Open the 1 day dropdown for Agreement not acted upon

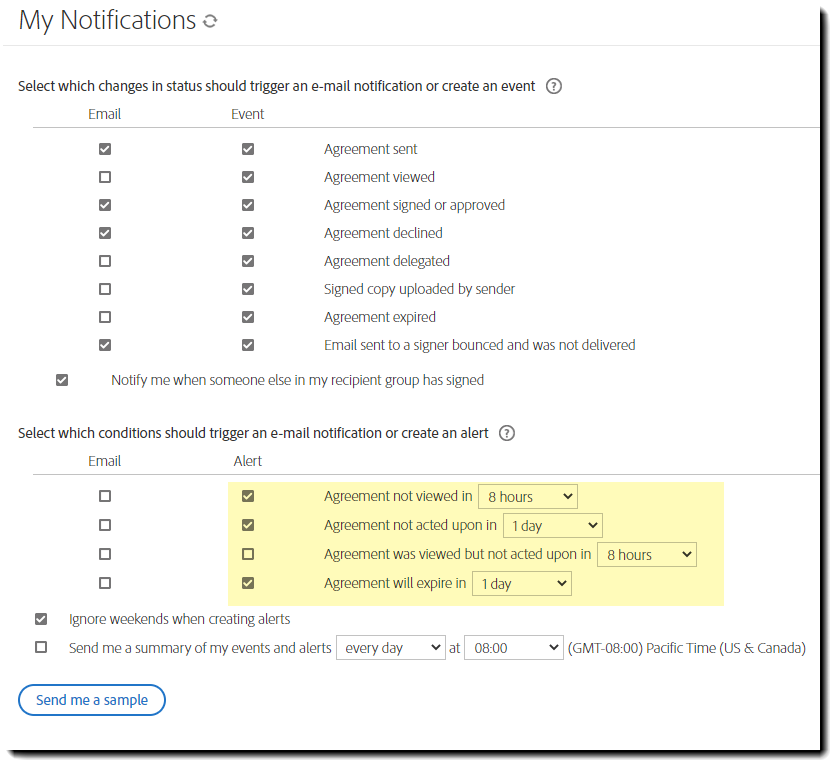pyautogui.click(x=552, y=524)
